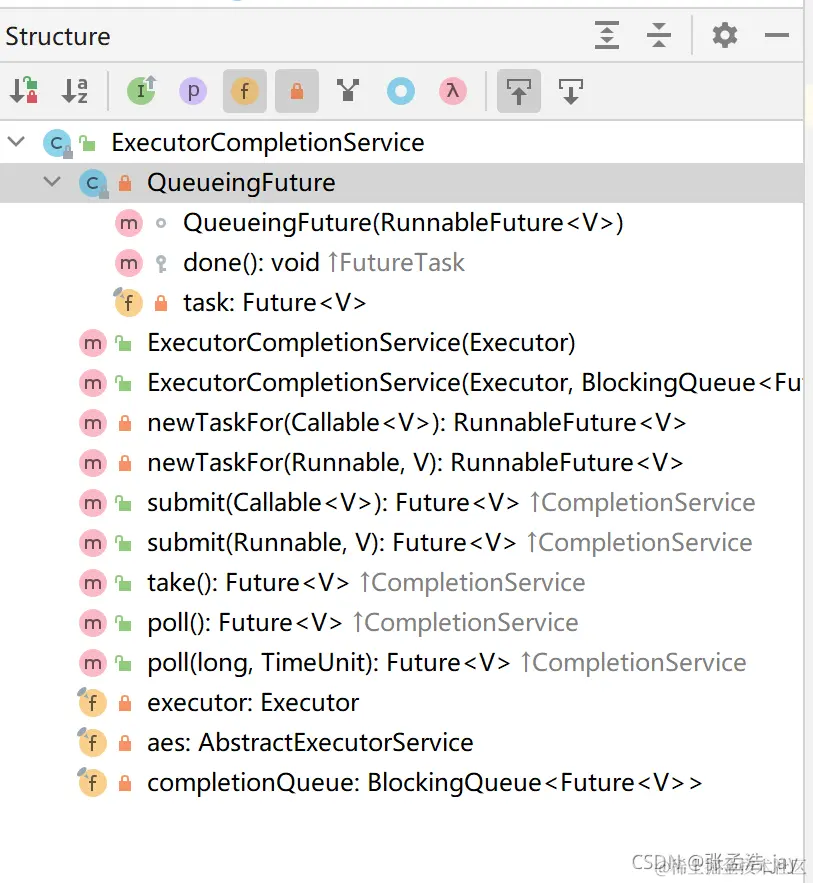Image resolution: width=813 pixels, height=883 pixels.
Task: Click class icon beside QueueingFuture
Action: tap(93, 183)
